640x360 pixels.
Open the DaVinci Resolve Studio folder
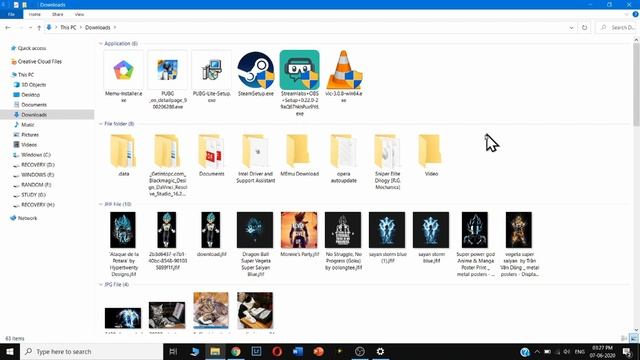[x=167, y=151]
